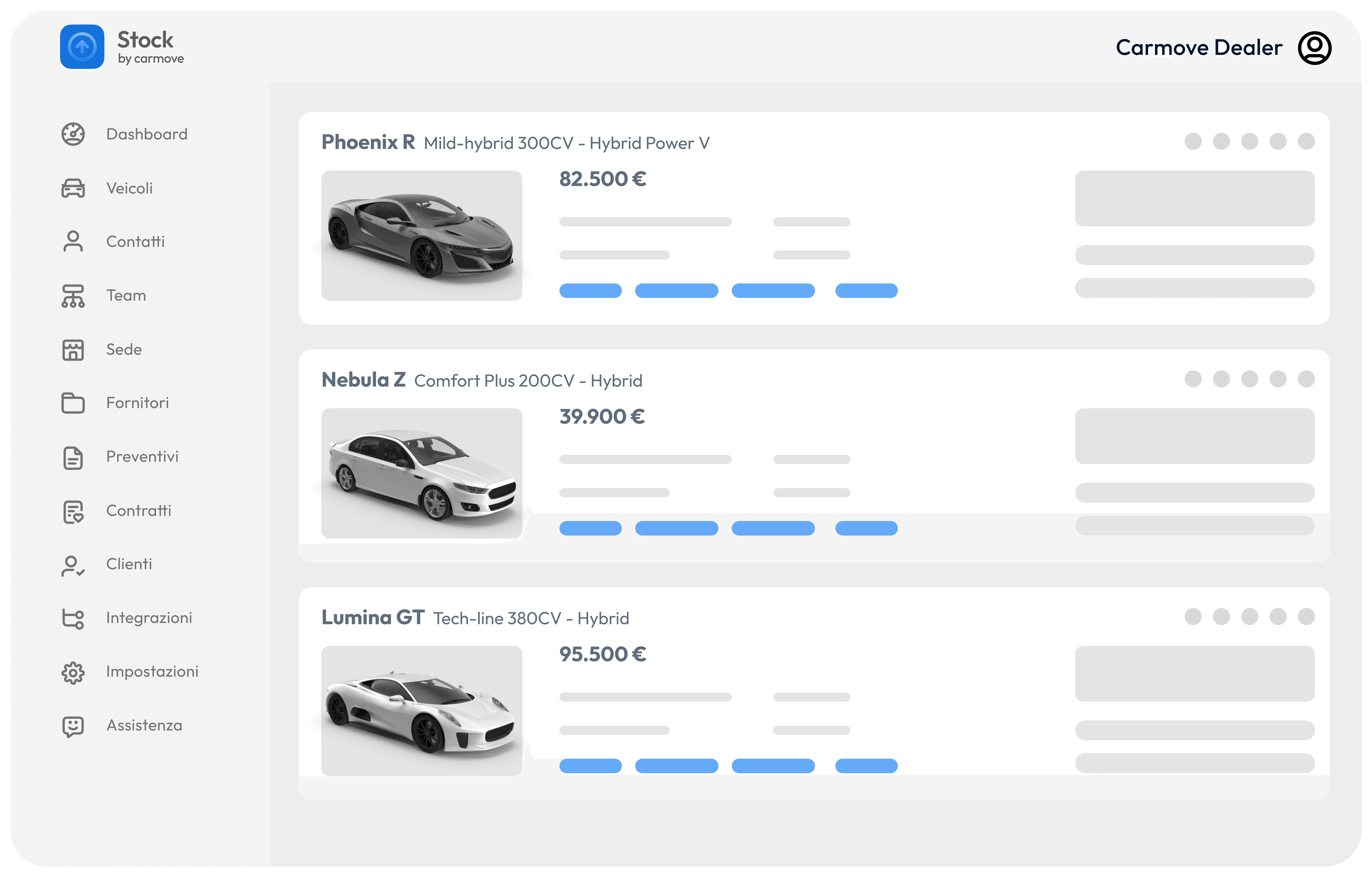The width and height of the screenshot is (1372, 877).
Task: Select the Fornitori folder icon
Action: pos(73,403)
